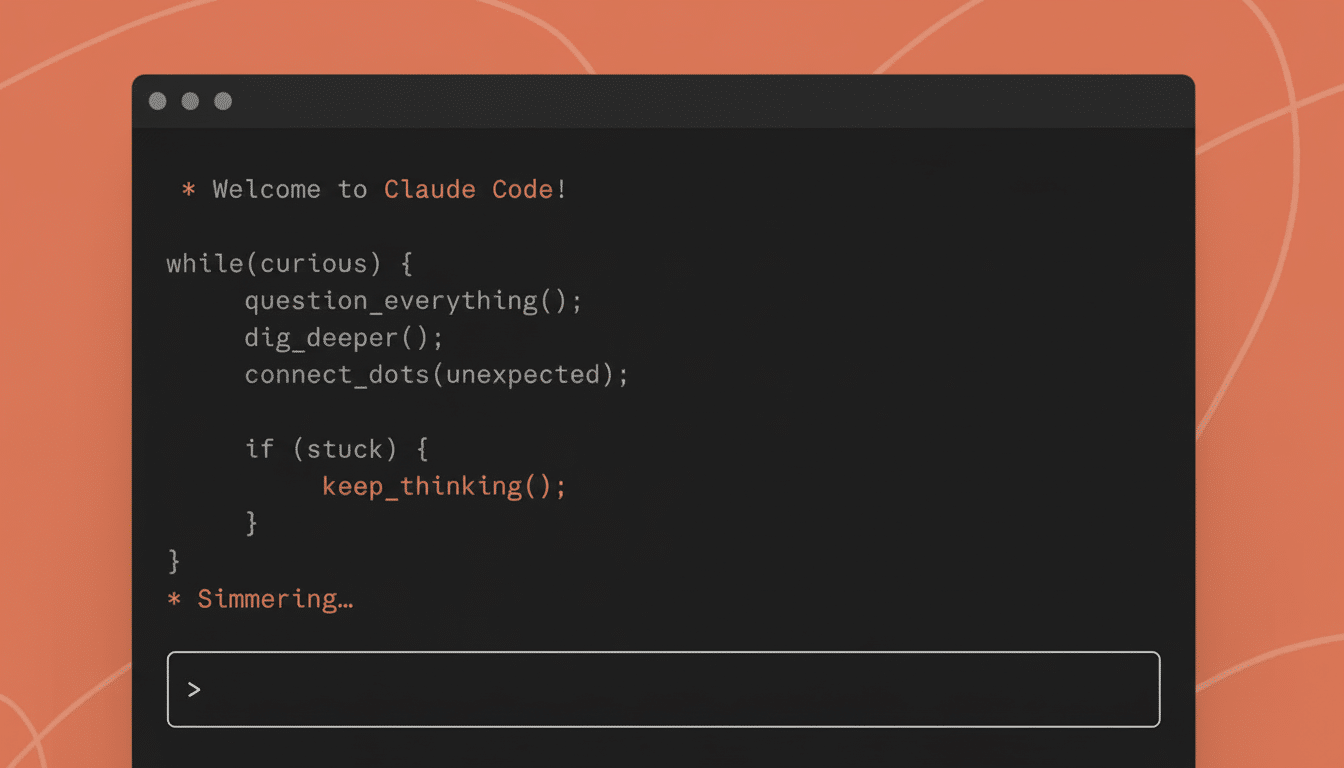The image size is (1344, 768).
Task: Click the Simmering status label
Action: [265, 598]
